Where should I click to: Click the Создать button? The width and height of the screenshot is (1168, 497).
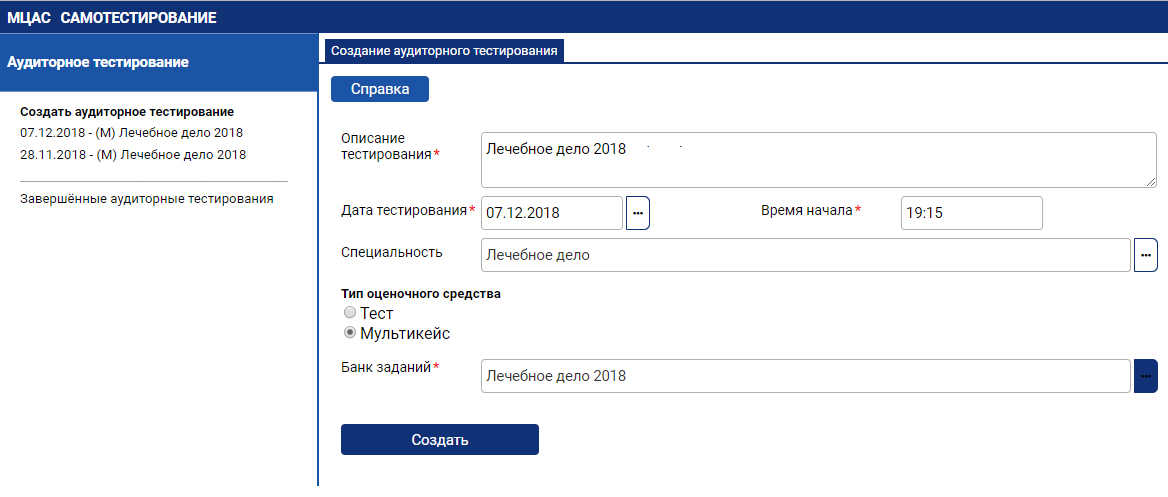point(439,440)
